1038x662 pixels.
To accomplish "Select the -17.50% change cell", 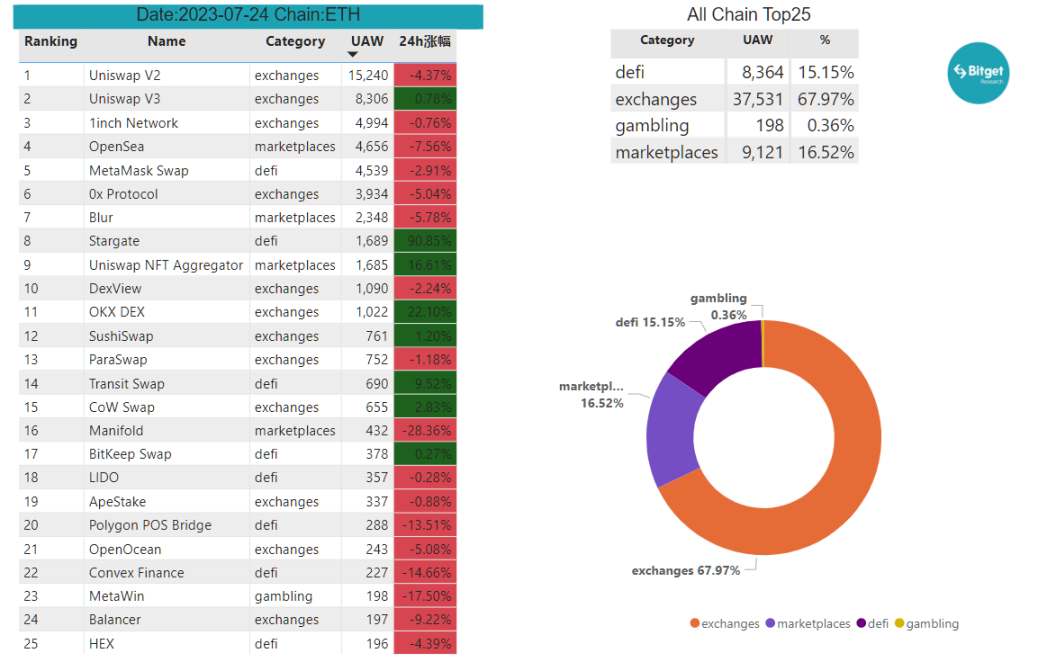I will [x=425, y=596].
